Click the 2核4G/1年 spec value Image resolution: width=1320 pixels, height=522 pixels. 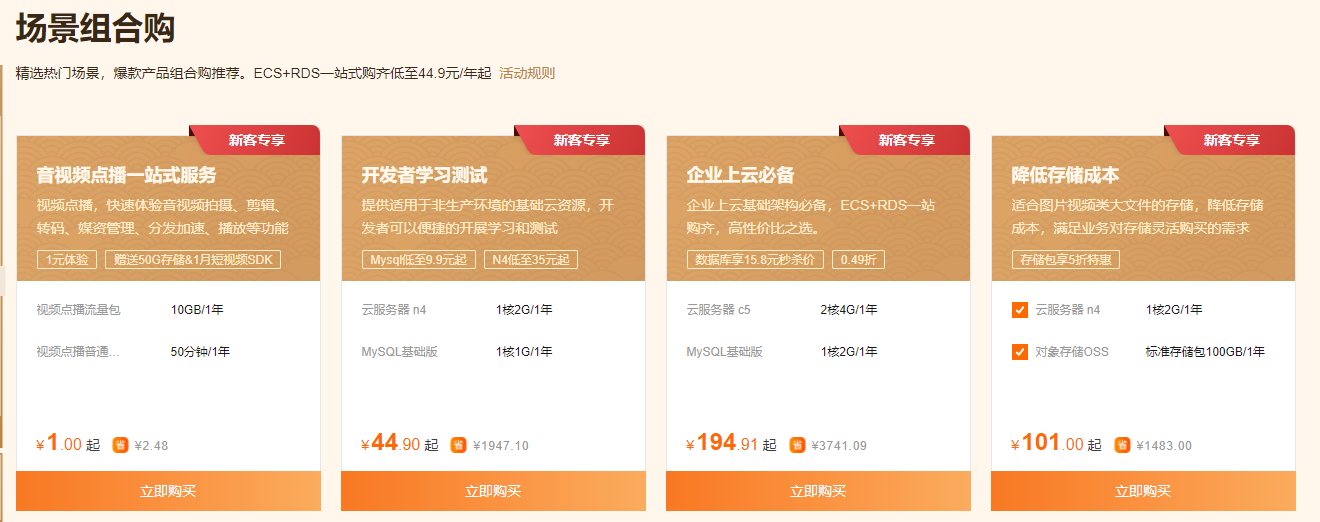pyautogui.click(x=849, y=310)
